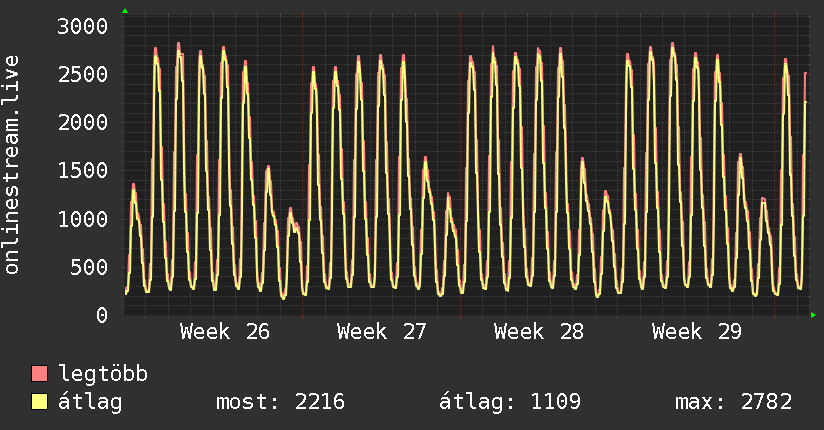Click the max: 2782 statistic
Viewport: 824px width, 430px height.
click(x=734, y=402)
